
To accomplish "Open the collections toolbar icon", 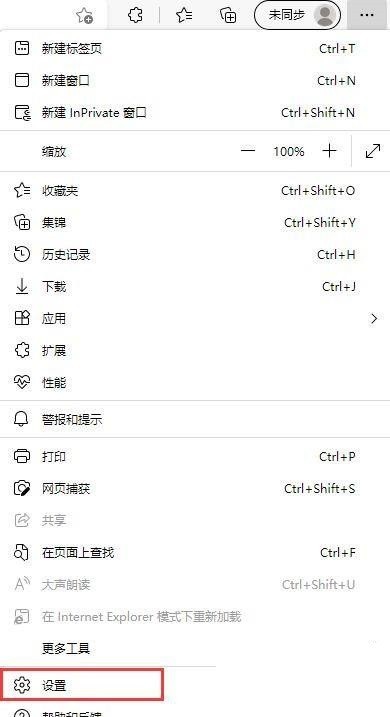I will (228, 15).
